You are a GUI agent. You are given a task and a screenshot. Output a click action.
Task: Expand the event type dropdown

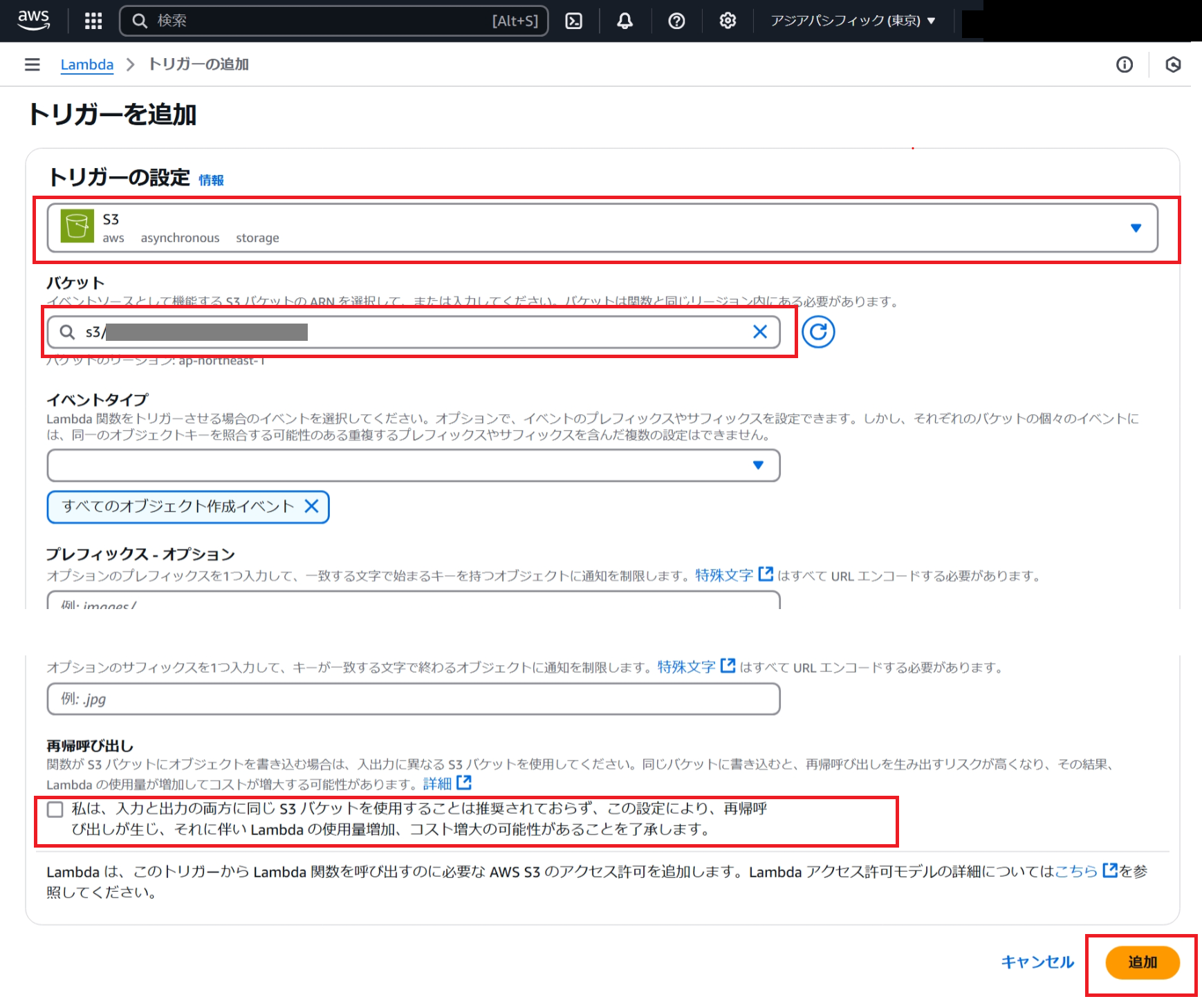point(414,465)
